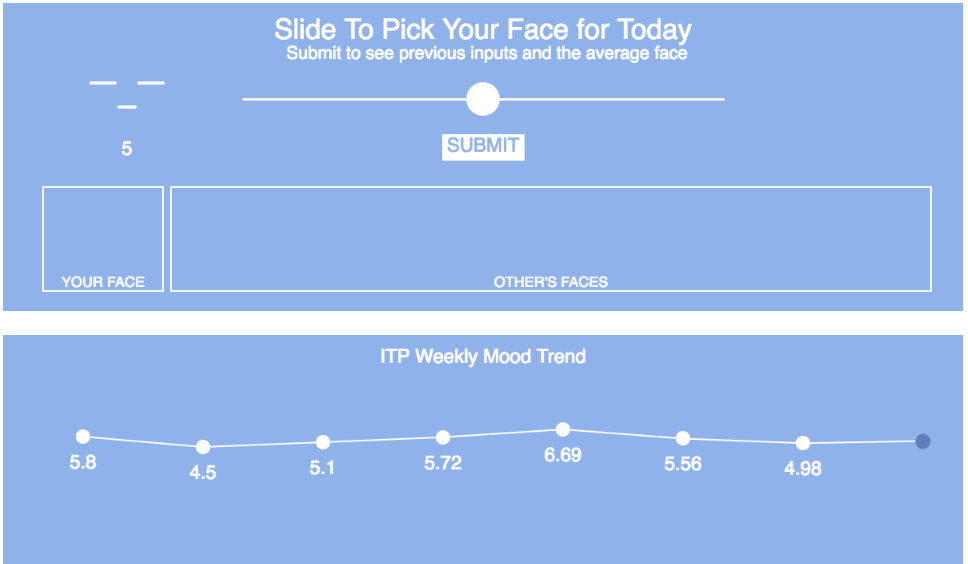Click the 6.69 text label under the peak
Screen dimensions: 968x564
coord(563,456)
